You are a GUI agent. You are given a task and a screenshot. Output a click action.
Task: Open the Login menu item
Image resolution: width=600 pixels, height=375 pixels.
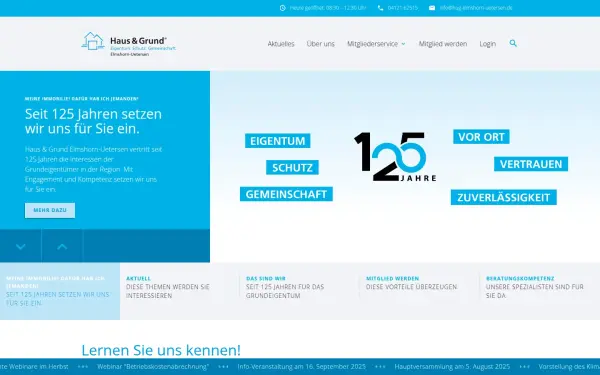pyautogui.click(x=488, y=44)
